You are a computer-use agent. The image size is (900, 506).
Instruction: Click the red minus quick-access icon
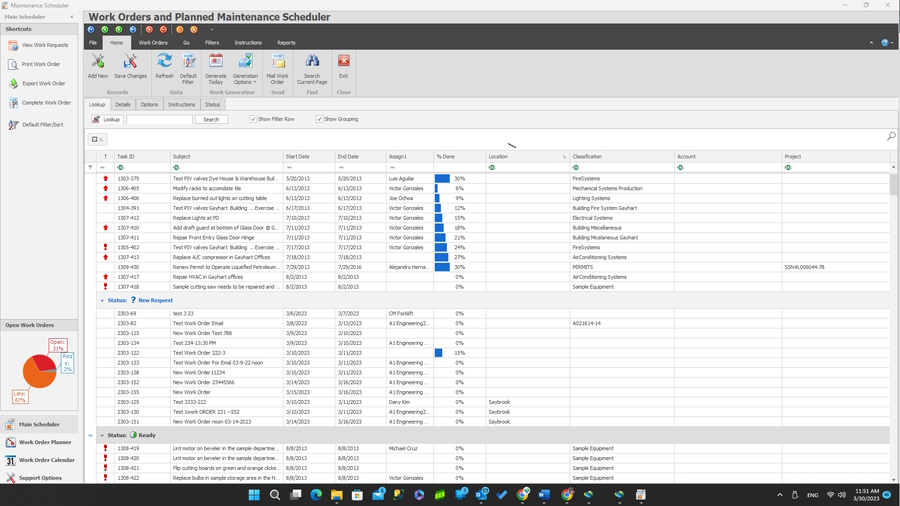(x=164, y=29)
